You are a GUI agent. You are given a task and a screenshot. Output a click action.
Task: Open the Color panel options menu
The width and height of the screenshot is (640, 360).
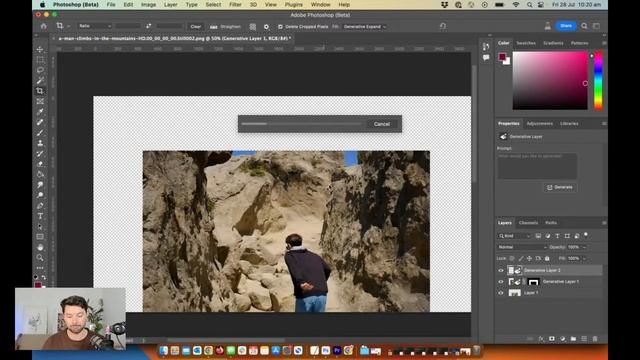pos(604,43)
